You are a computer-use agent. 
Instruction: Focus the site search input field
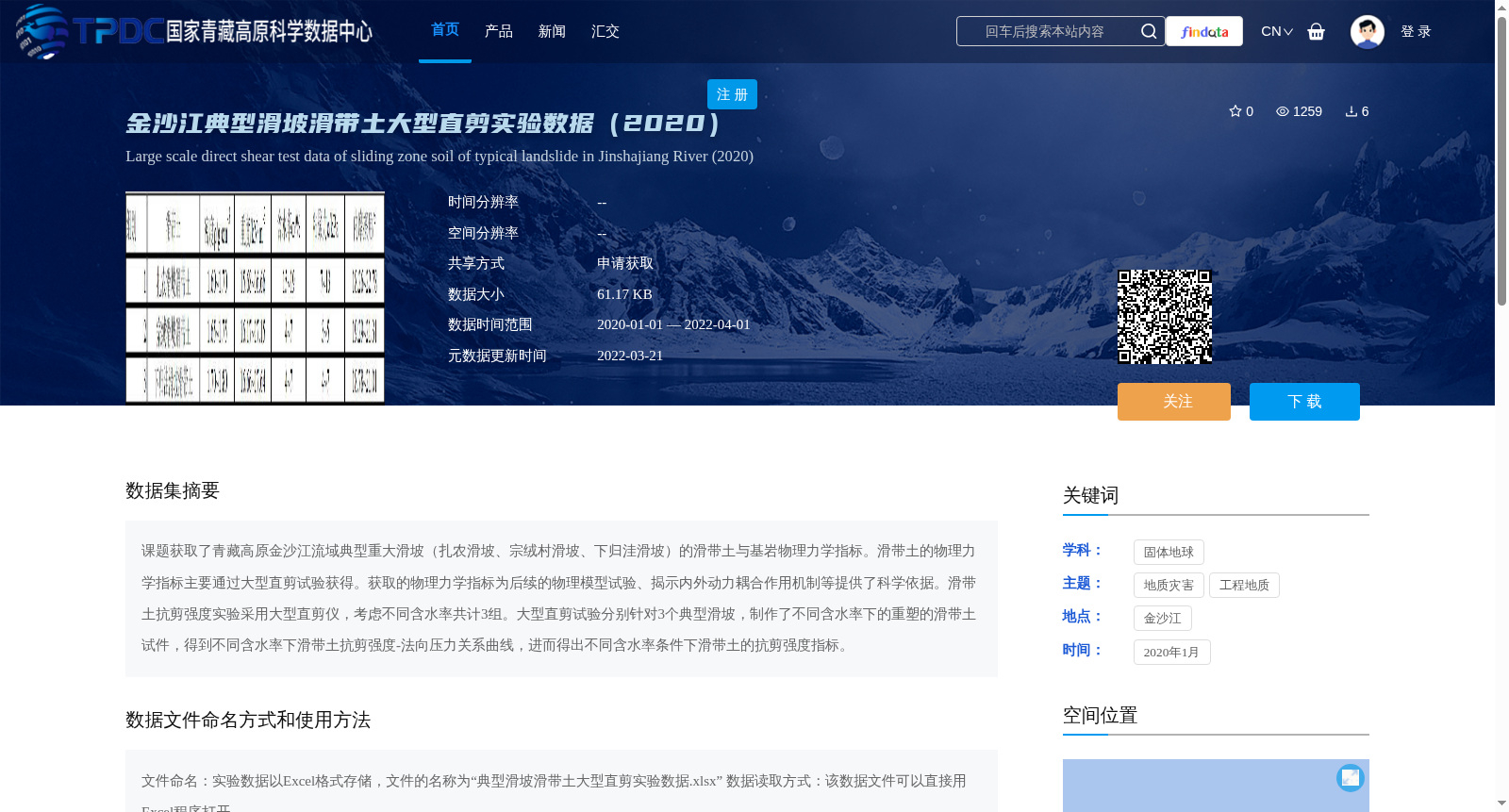coord(1047,31)
